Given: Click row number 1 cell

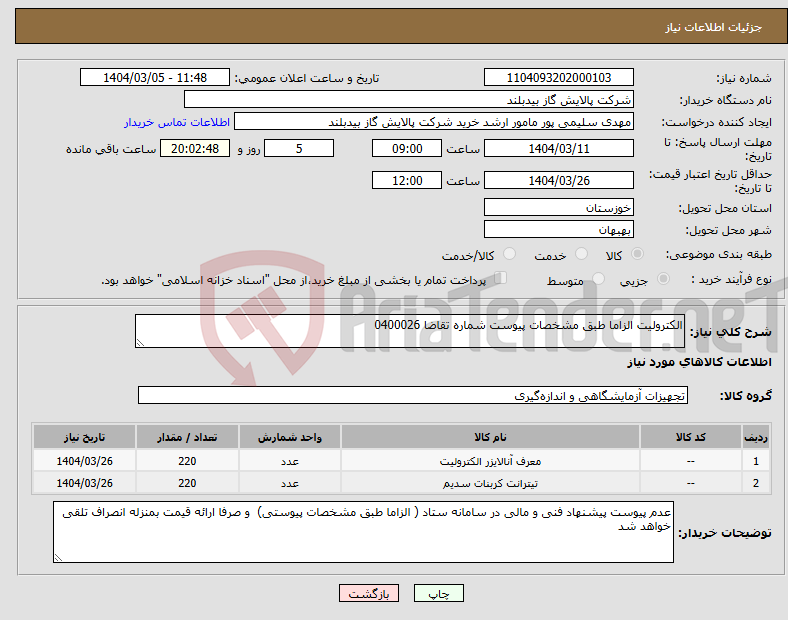Looking at the screenshot, I should [x=756, y=461].
